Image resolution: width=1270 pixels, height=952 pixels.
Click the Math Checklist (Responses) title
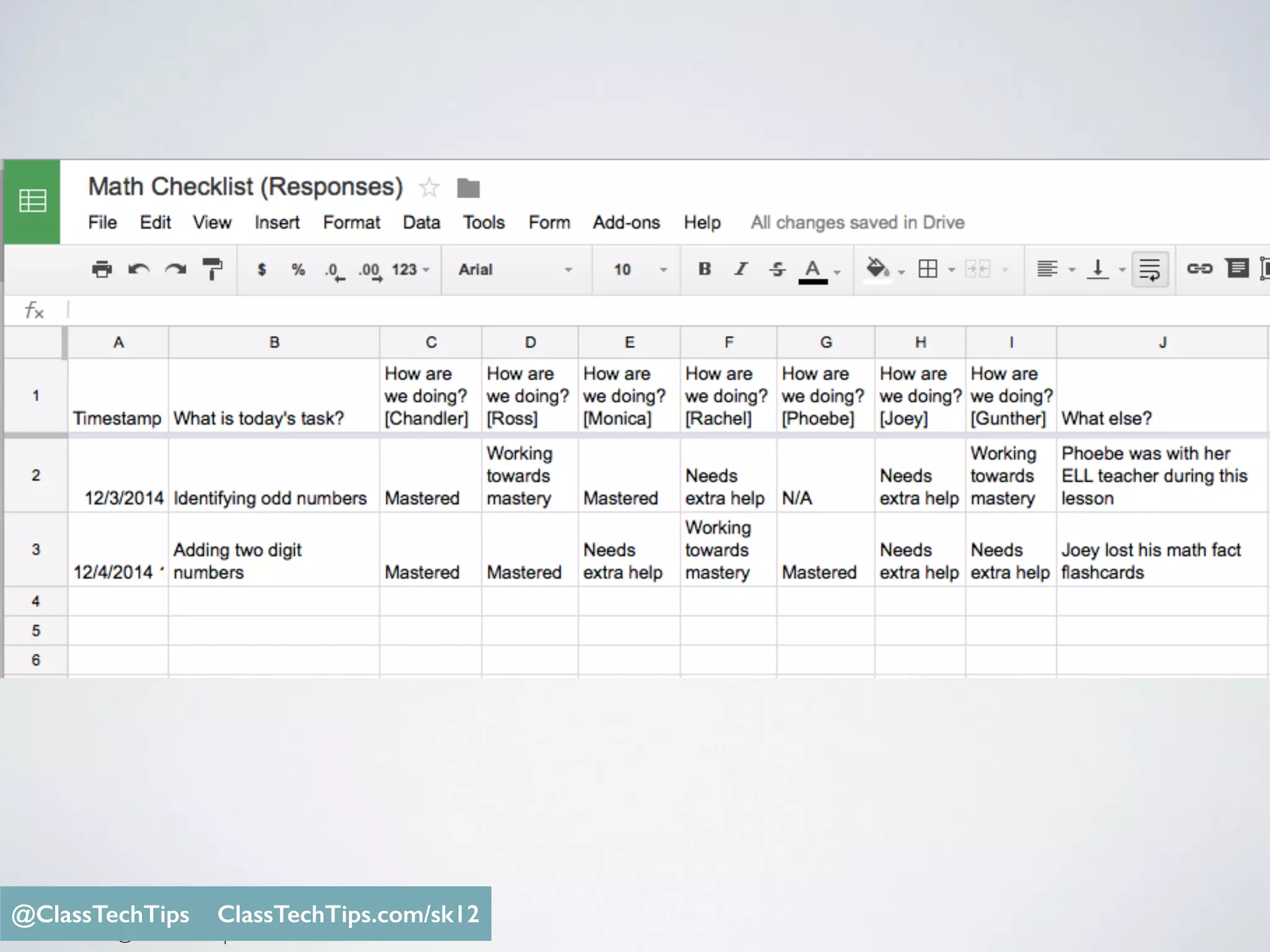point(246,187)
